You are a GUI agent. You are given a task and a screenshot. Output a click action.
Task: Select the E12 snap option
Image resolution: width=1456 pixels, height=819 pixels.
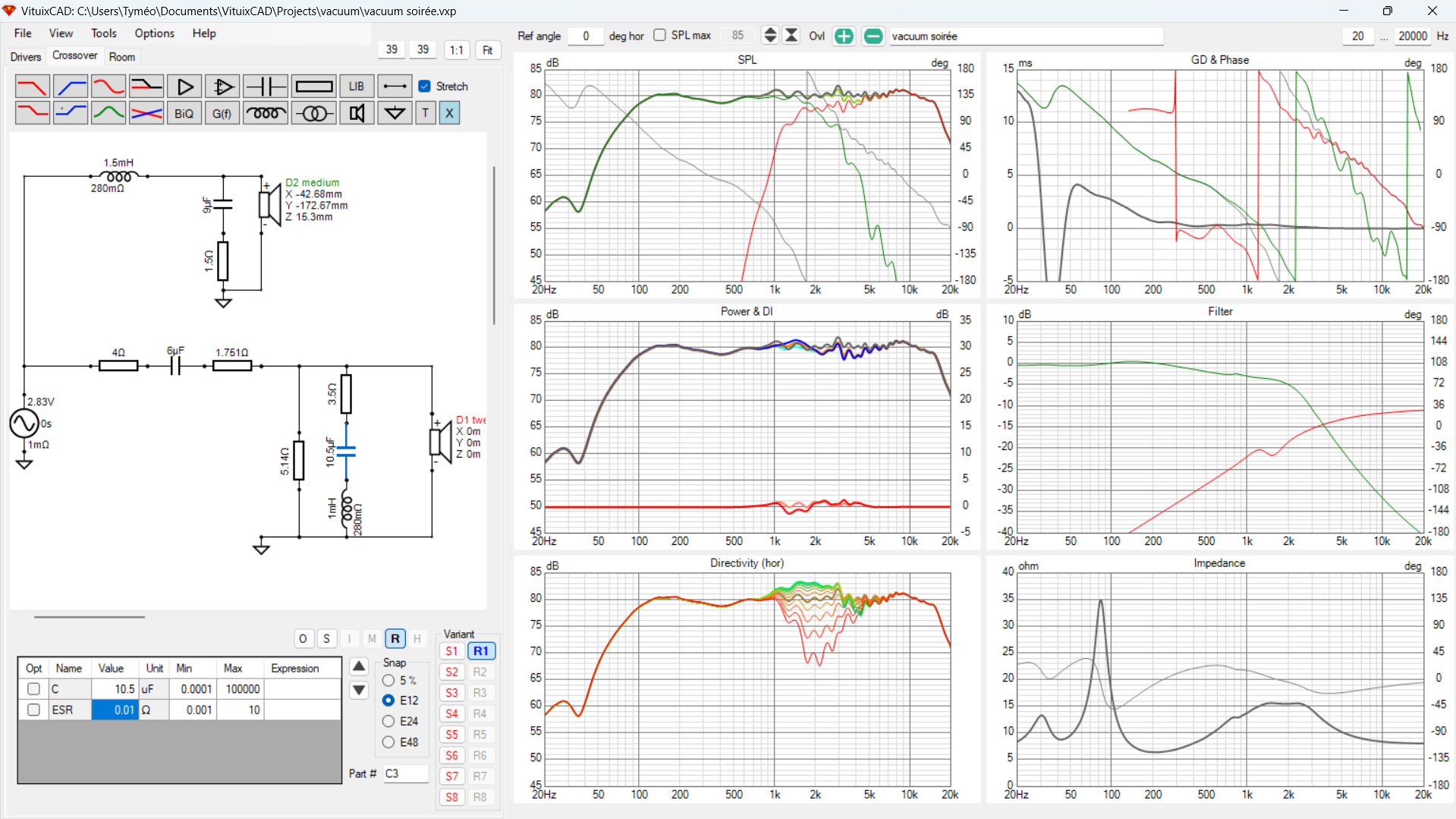tap(388, 701)
